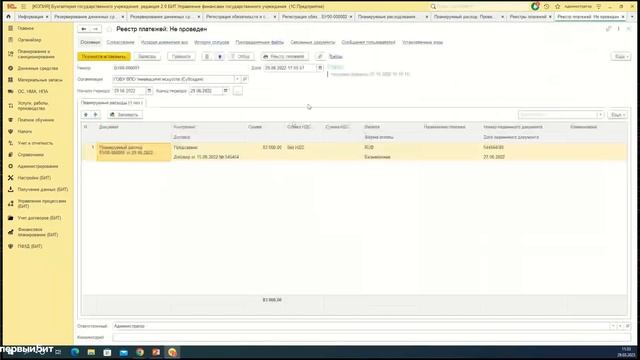Screen dimensions: 640x360
Task: Open calendar for Начало периода field
Action: [x=149, y=91]
